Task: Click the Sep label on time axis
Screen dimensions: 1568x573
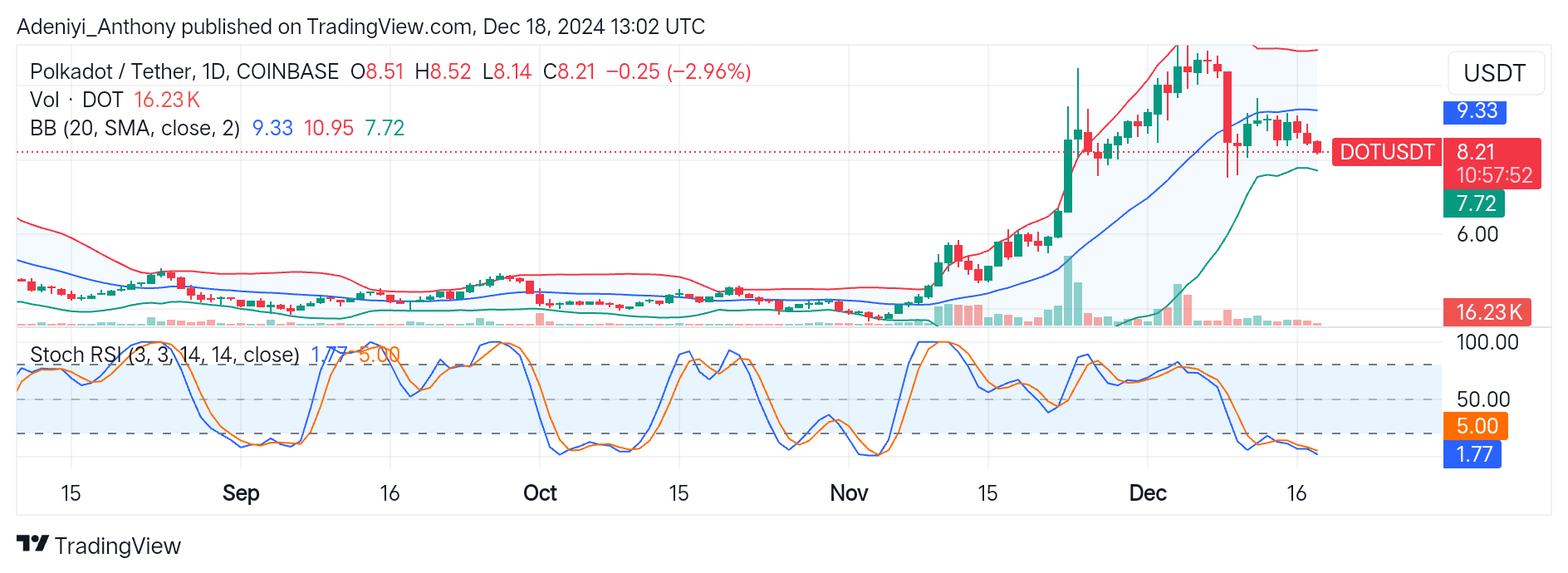Action: [x=241, y=493]
